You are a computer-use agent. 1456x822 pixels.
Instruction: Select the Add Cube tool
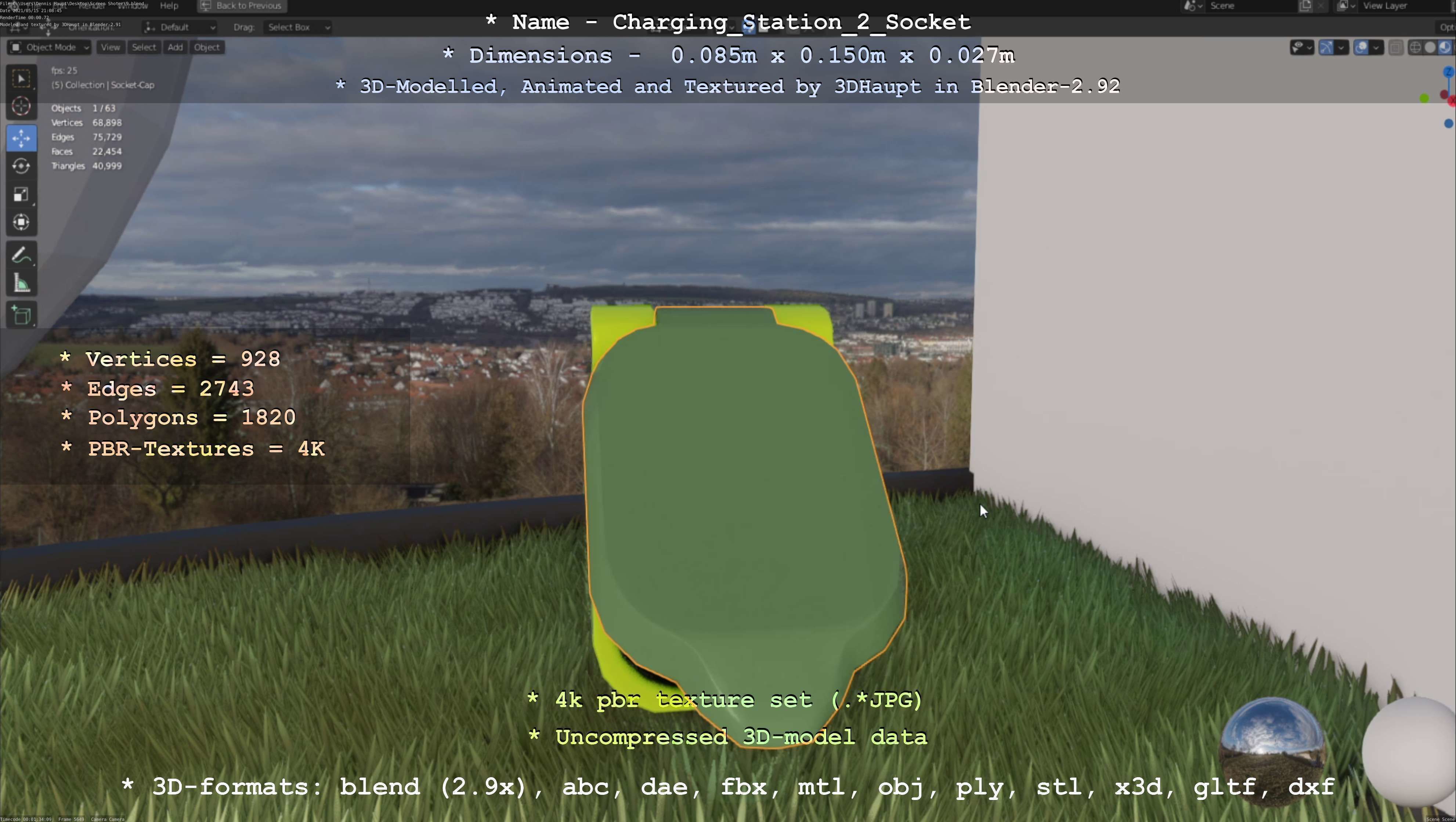tap(21, 315)
